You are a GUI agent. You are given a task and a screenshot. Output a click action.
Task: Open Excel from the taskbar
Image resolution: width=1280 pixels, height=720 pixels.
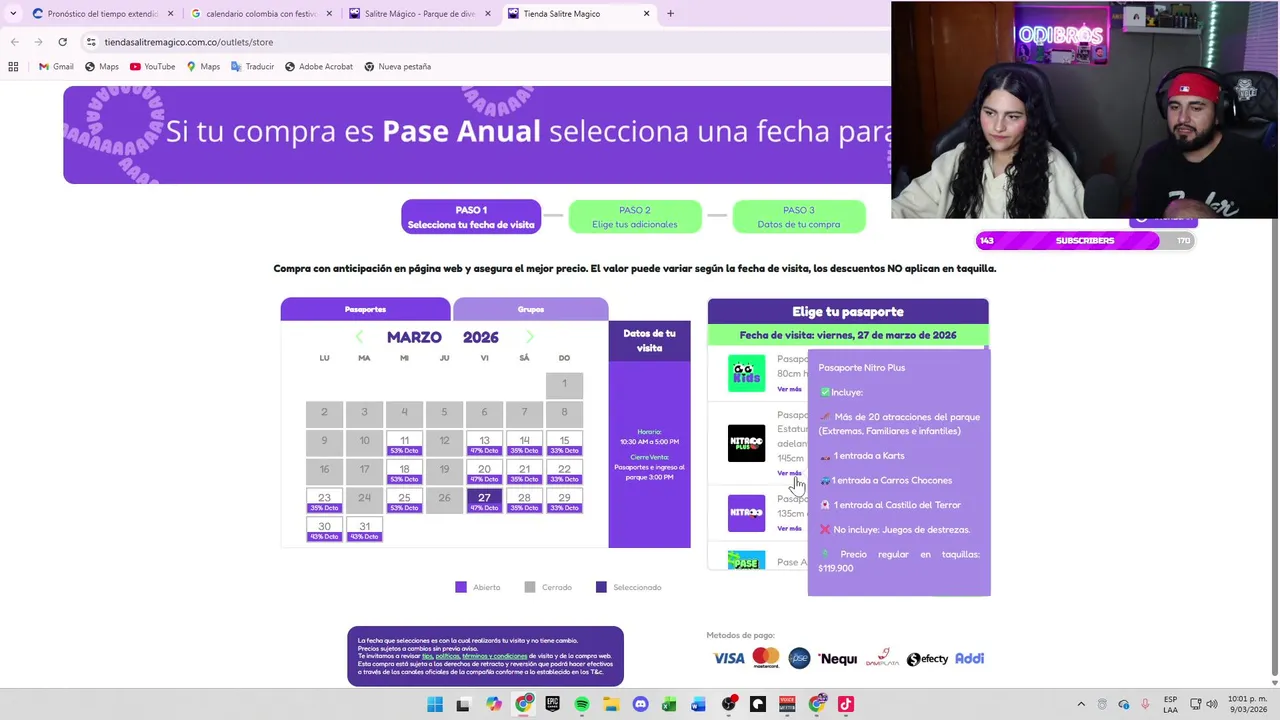click(669, 704)
